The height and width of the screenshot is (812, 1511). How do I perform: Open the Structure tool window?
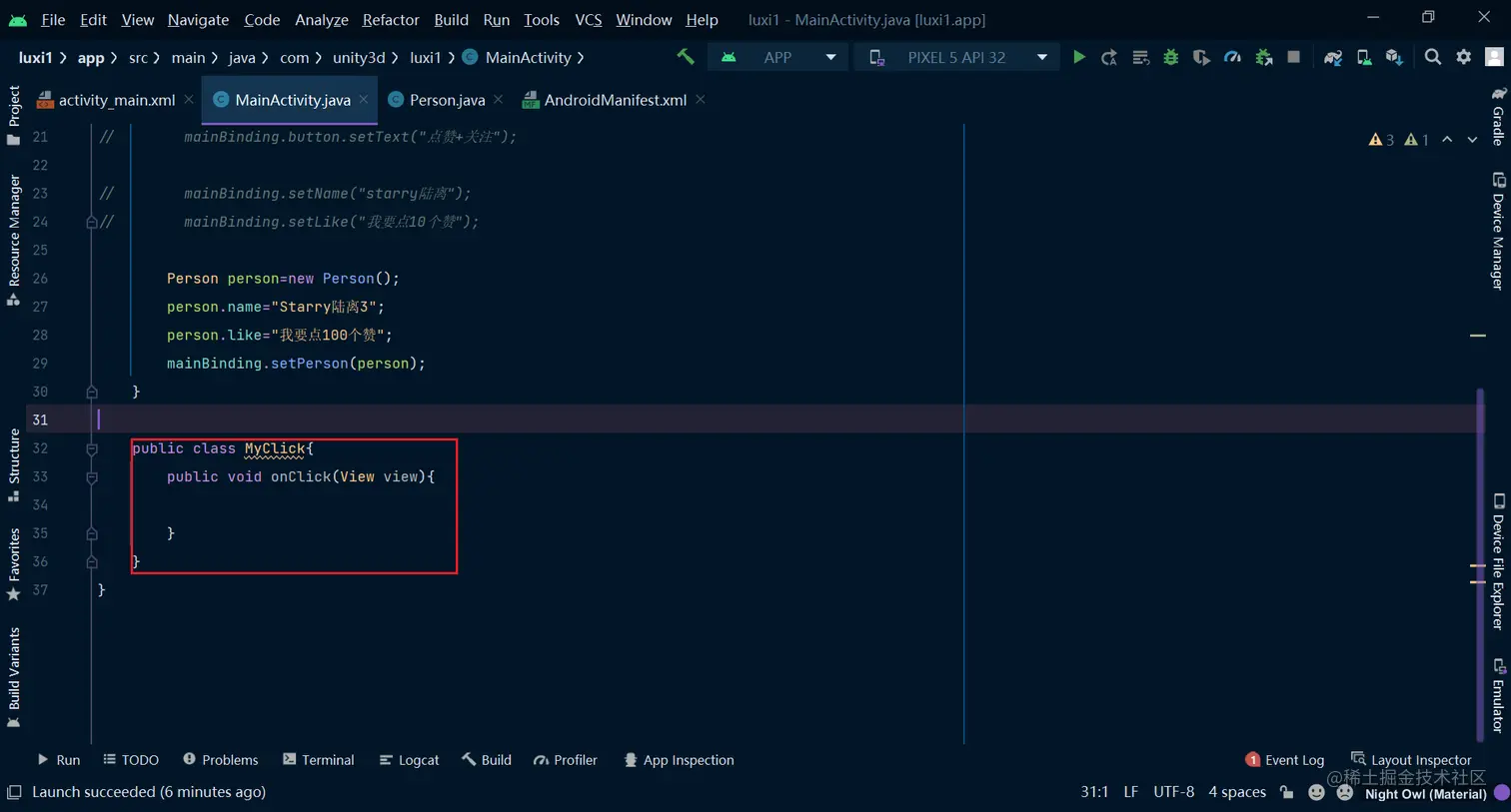13,464
